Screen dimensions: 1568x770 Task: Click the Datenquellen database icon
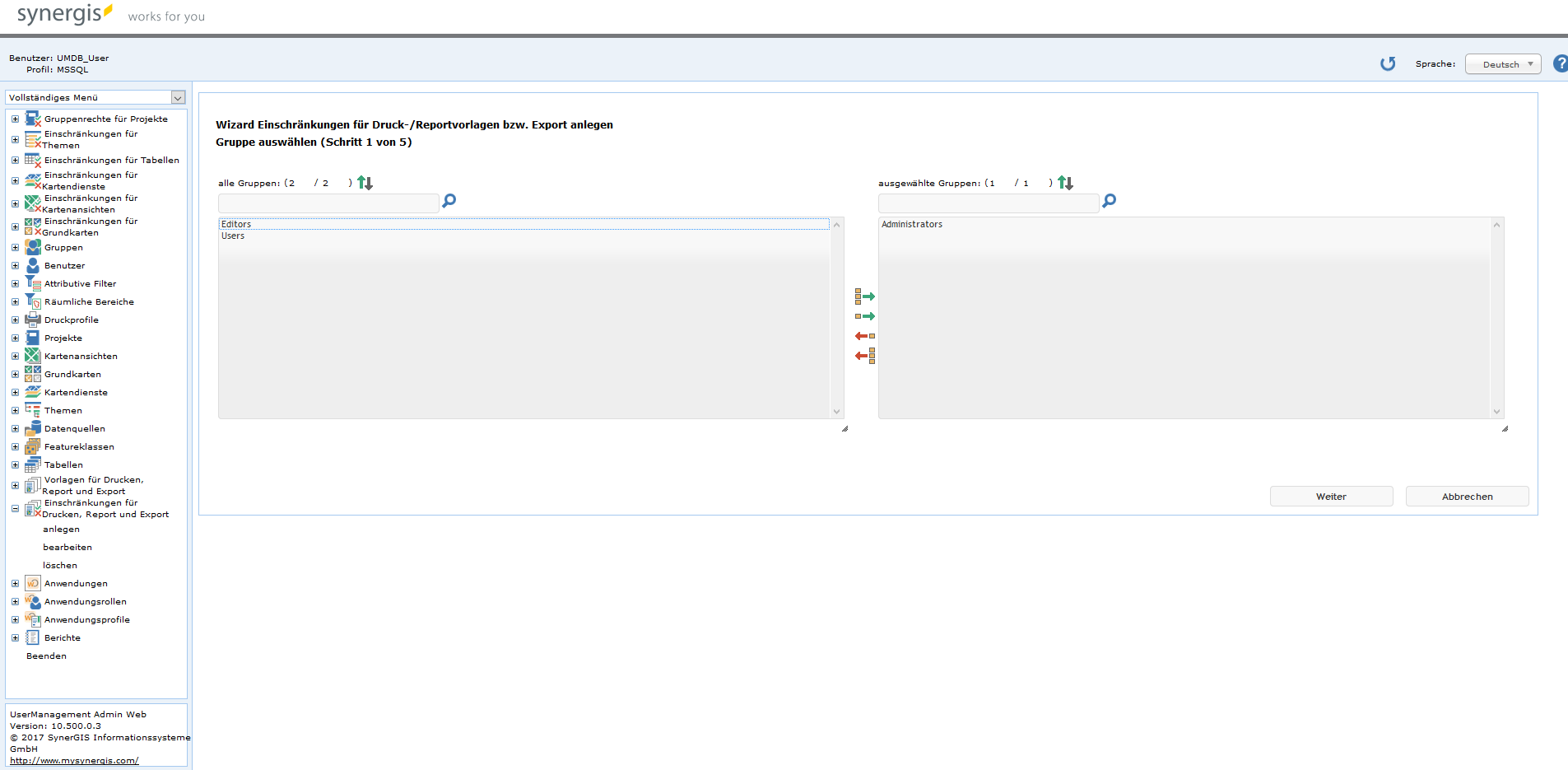pyautogui.click(x=33, y=428)
